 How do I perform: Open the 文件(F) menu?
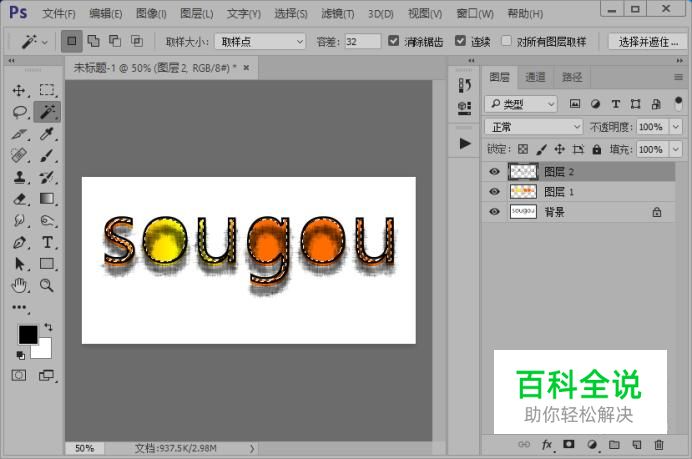pos(59,14)
